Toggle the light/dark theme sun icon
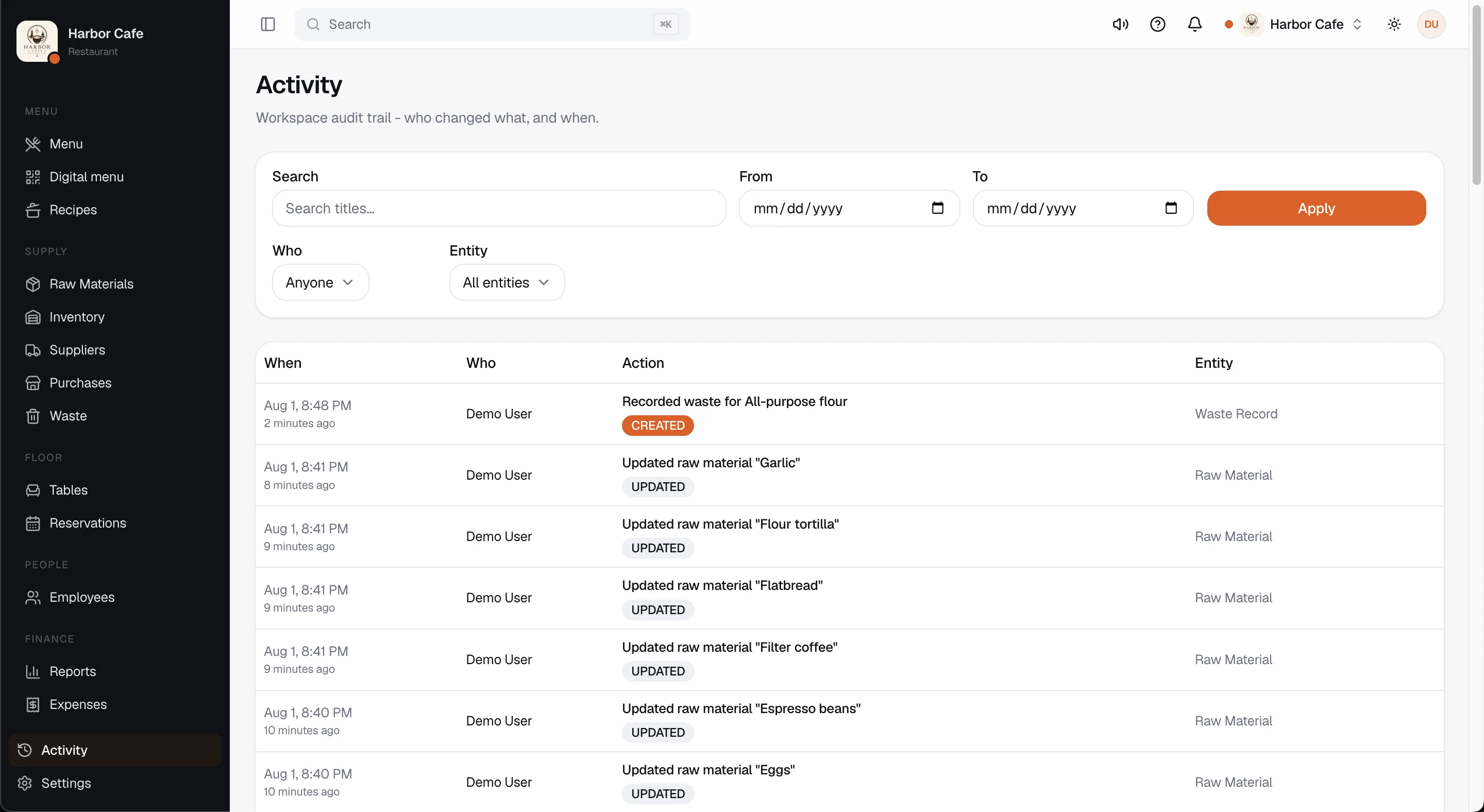 point(1394,24)
